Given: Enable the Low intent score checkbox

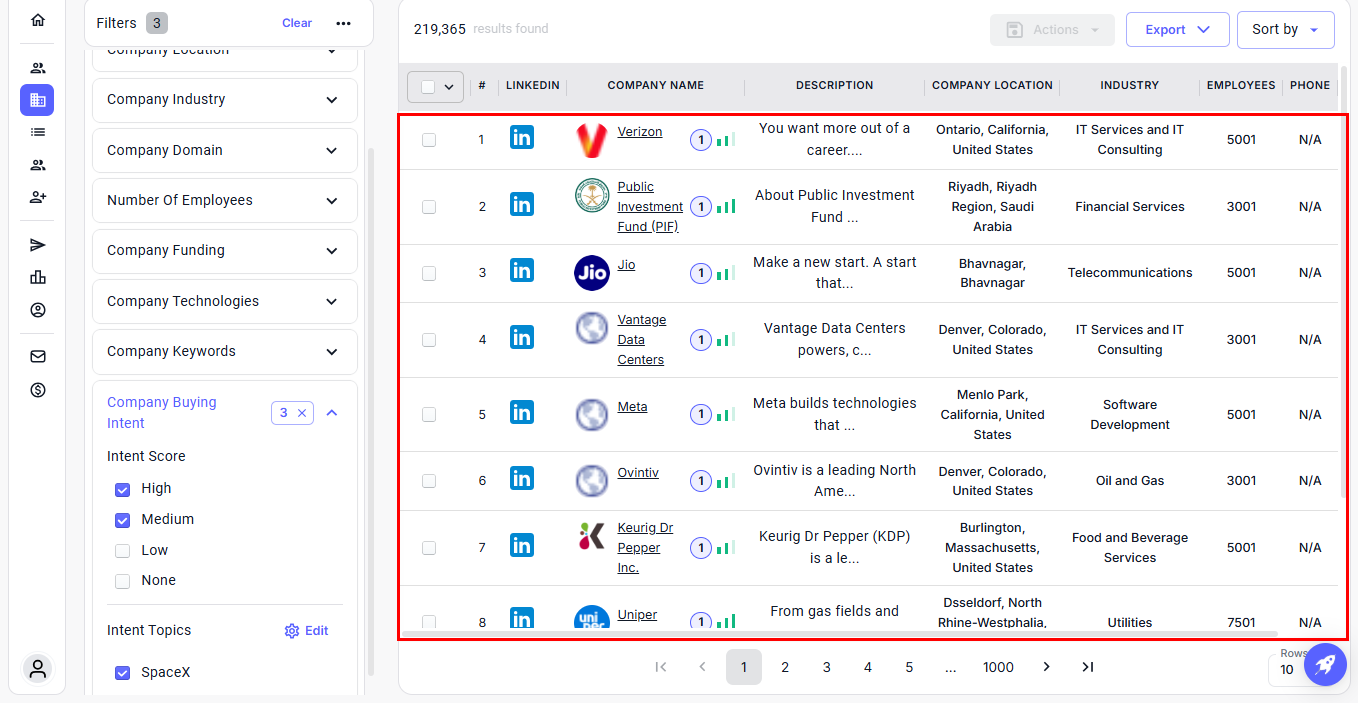Looking at the screenshot, I should coord(123,551).
